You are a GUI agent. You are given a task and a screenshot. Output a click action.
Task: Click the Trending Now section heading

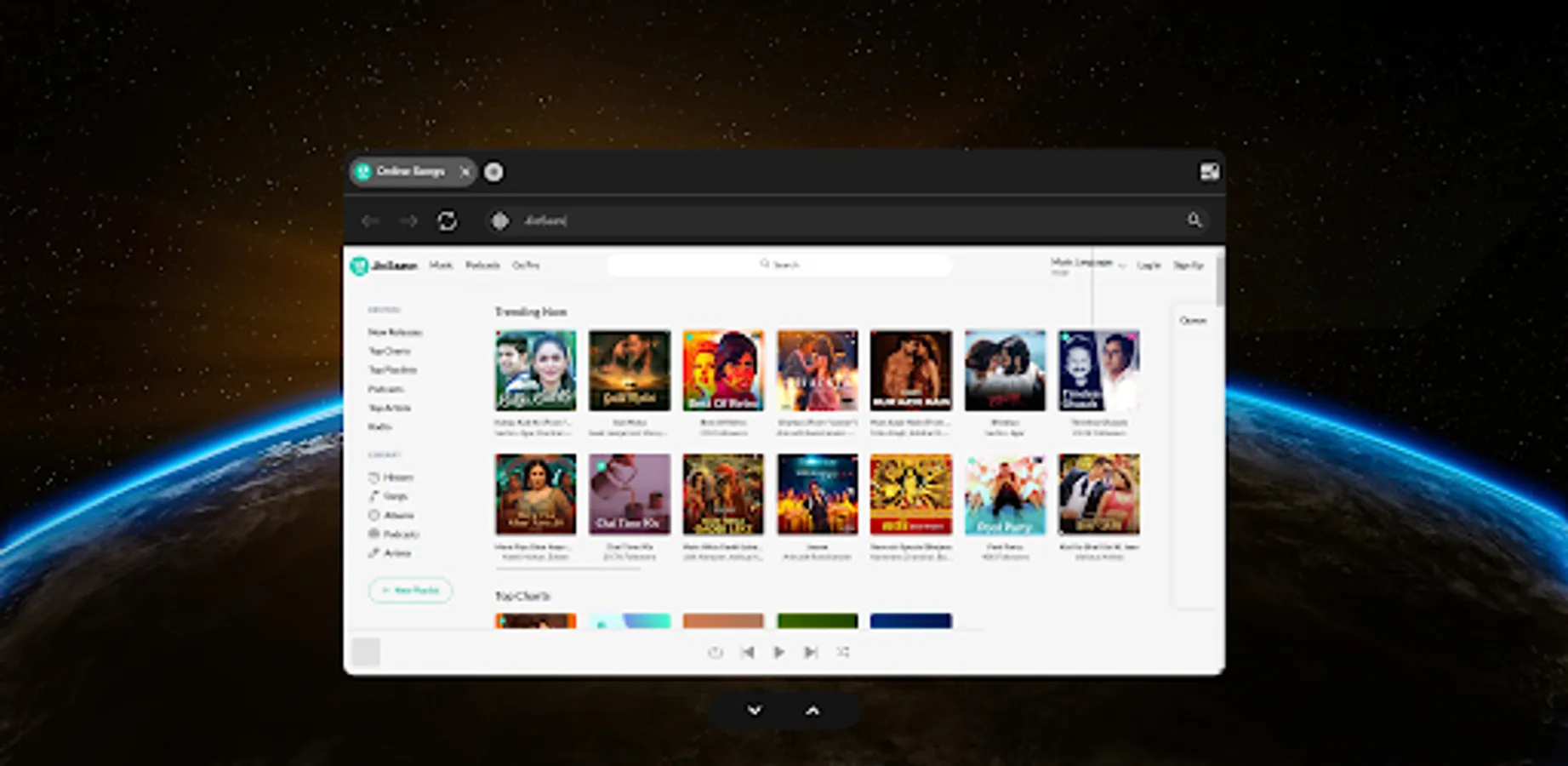click(x=531, y=312)
